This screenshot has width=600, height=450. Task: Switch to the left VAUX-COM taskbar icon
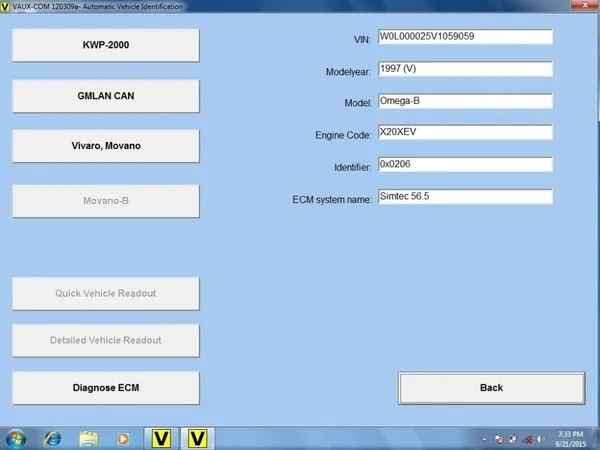pos(160,437)
